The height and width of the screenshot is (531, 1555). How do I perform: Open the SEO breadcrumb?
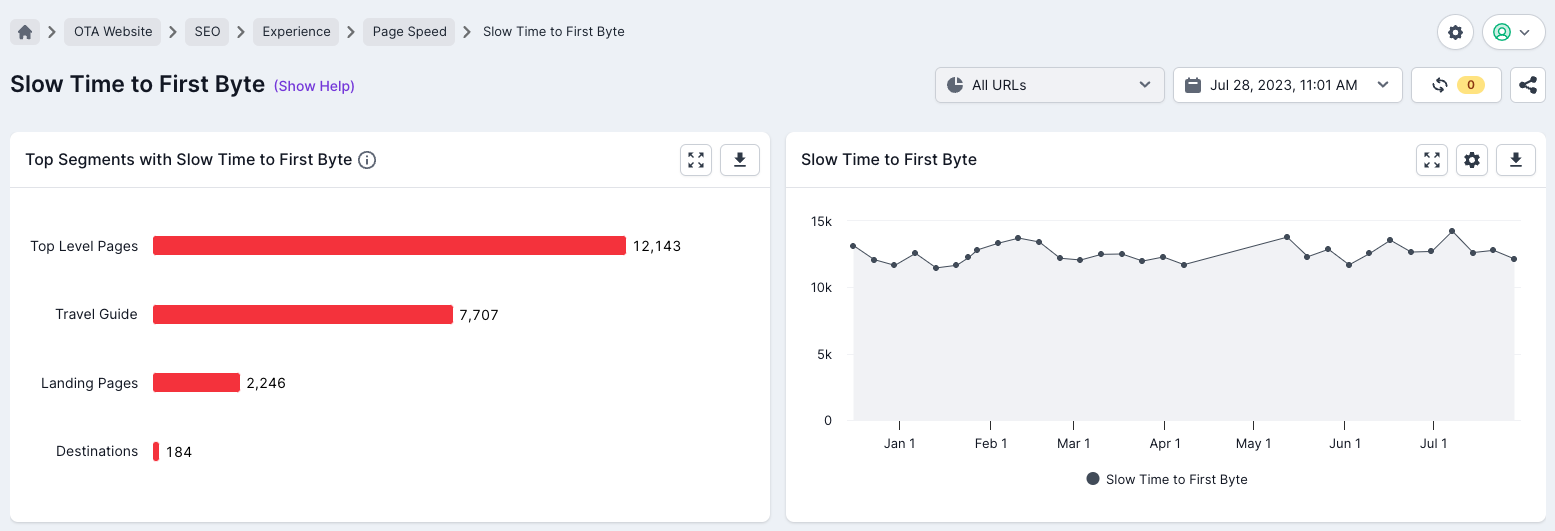pos(207,32)
